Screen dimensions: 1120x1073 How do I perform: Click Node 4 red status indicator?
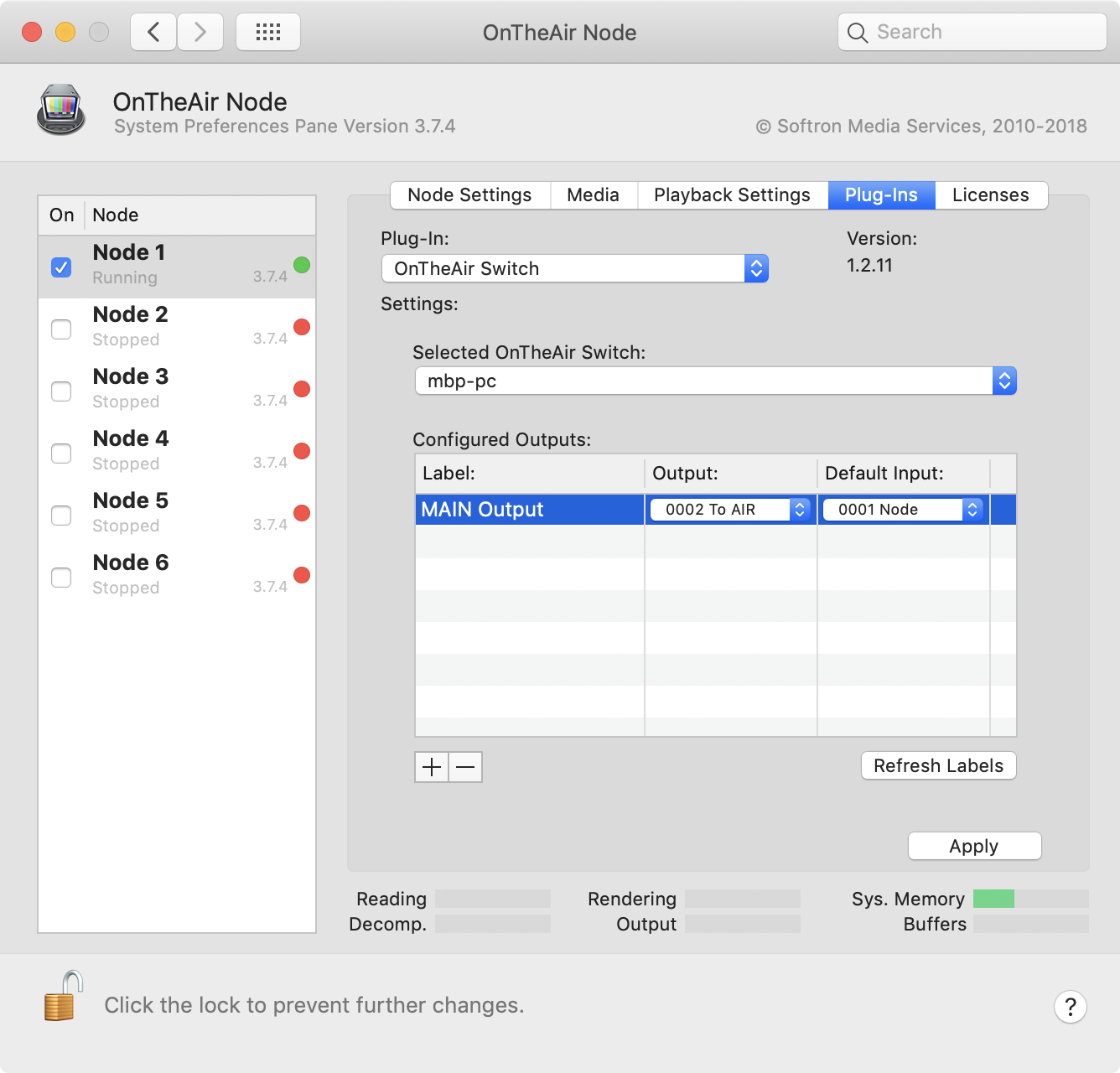coord(302,451)
